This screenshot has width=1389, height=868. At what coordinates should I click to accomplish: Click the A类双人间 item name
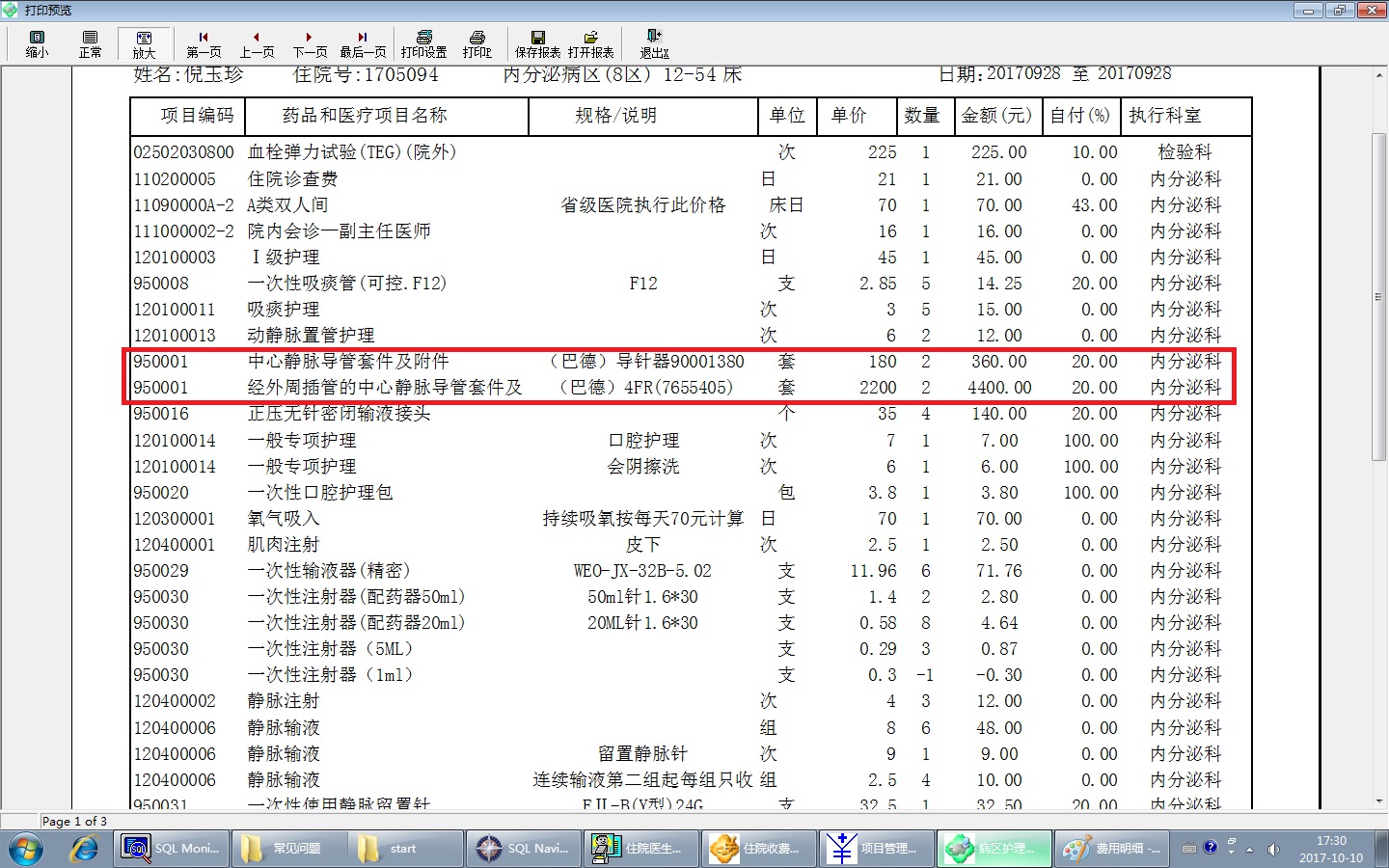(x=287, y=205)
